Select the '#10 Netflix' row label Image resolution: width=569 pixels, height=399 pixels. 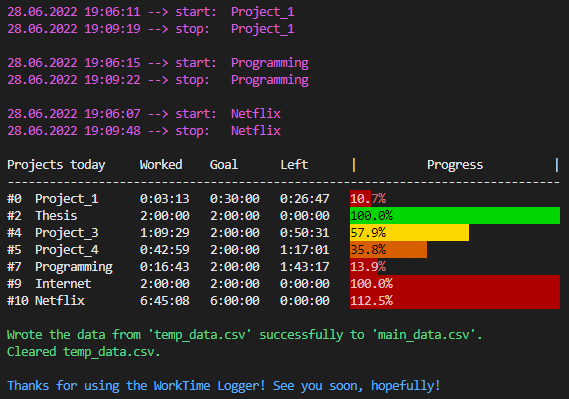tap(46, 301)
